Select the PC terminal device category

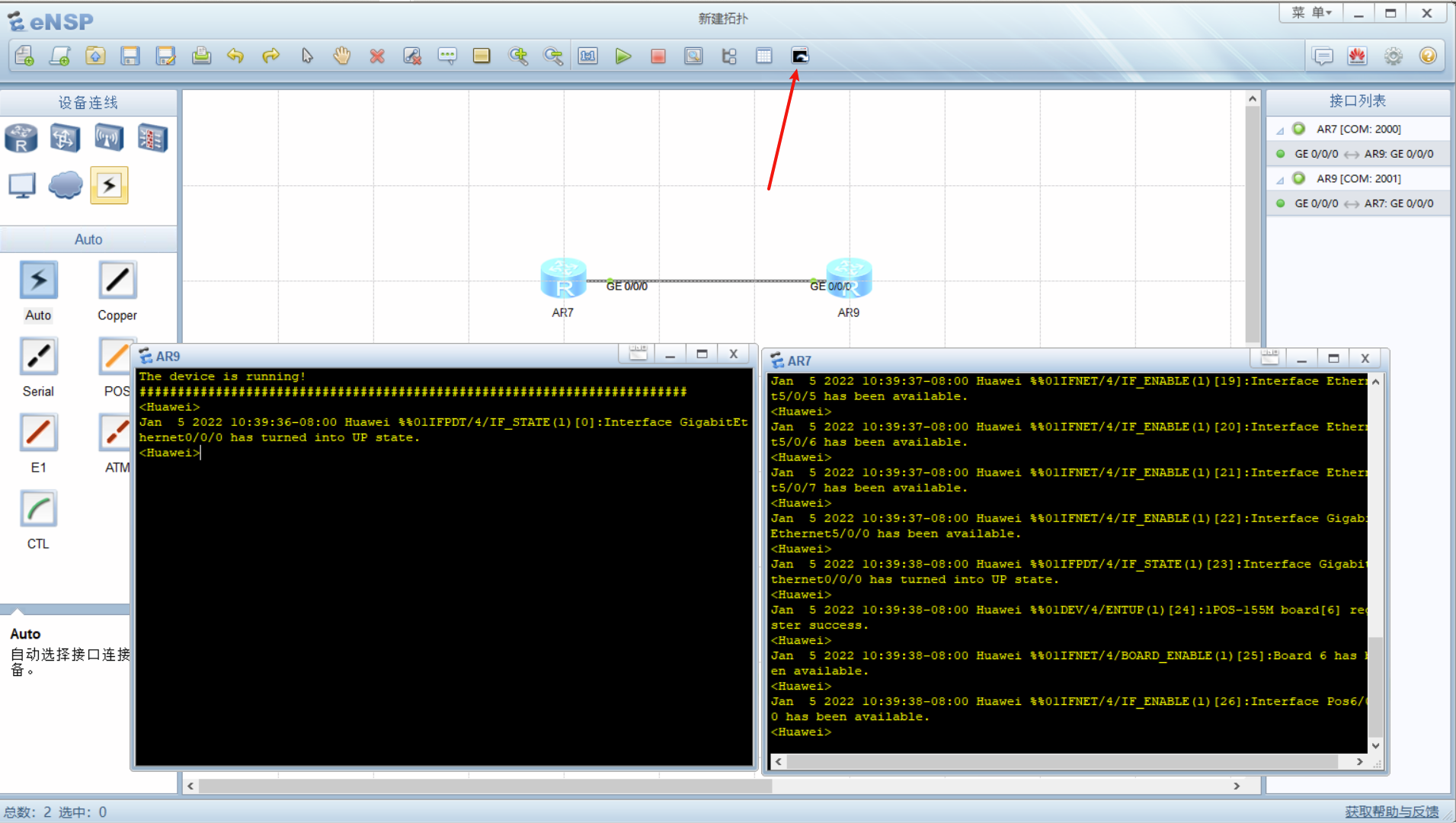[x=21, y=185]
